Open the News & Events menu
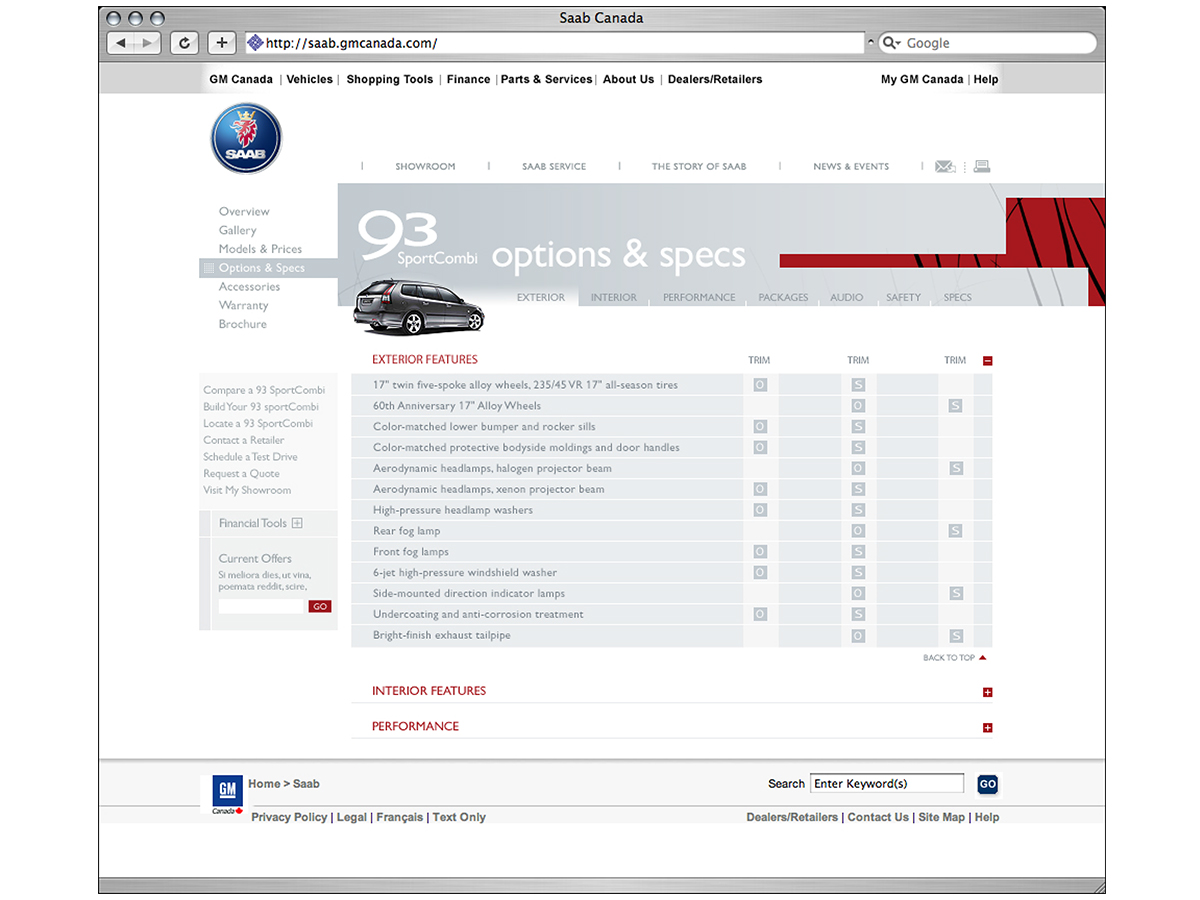 tap(851, 167)
